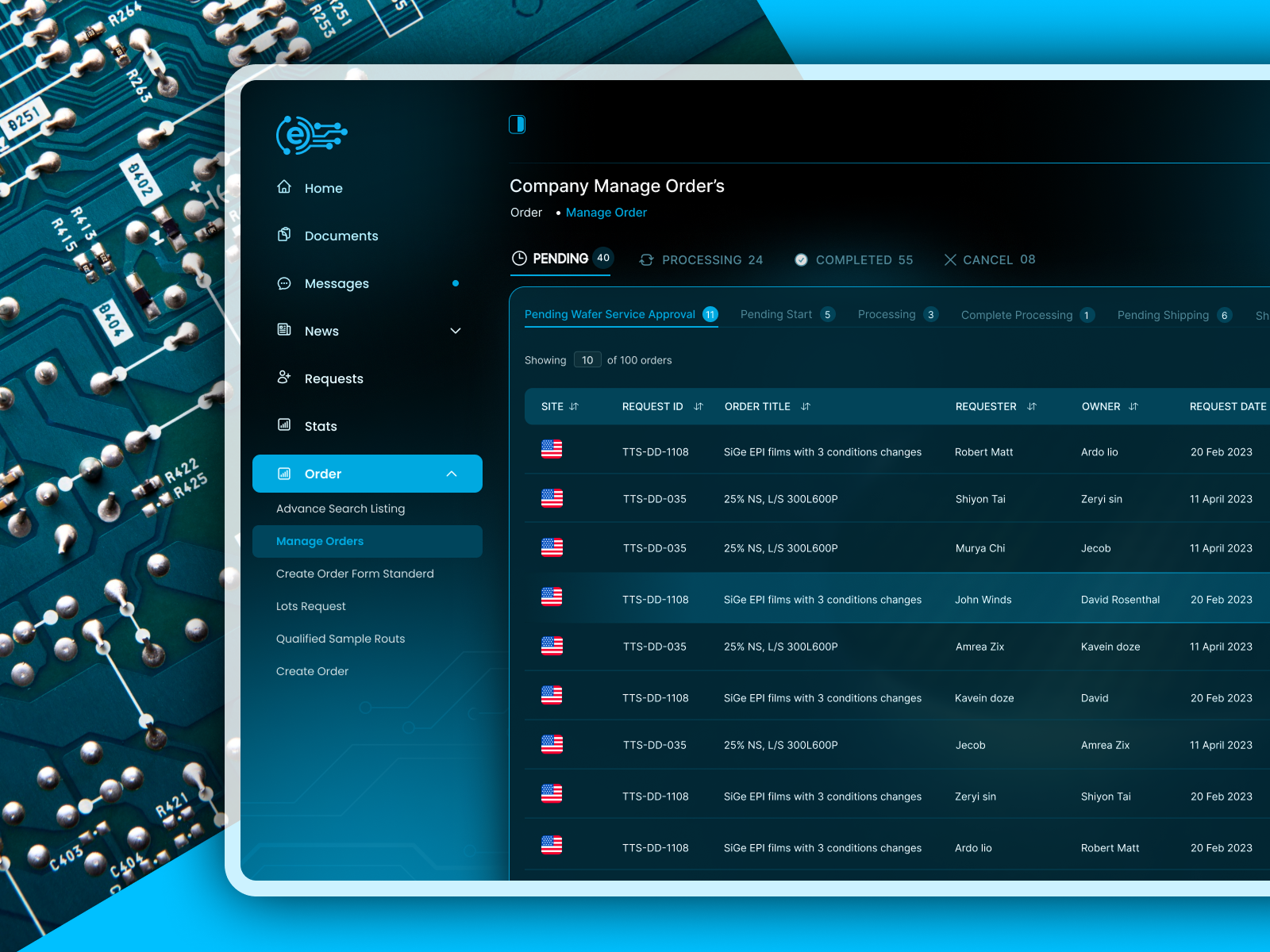Image resolution: width=1270 pixels, height=952 pixels.
Task: Toggle sorting on the Request ID column
Action: [699, 406]
